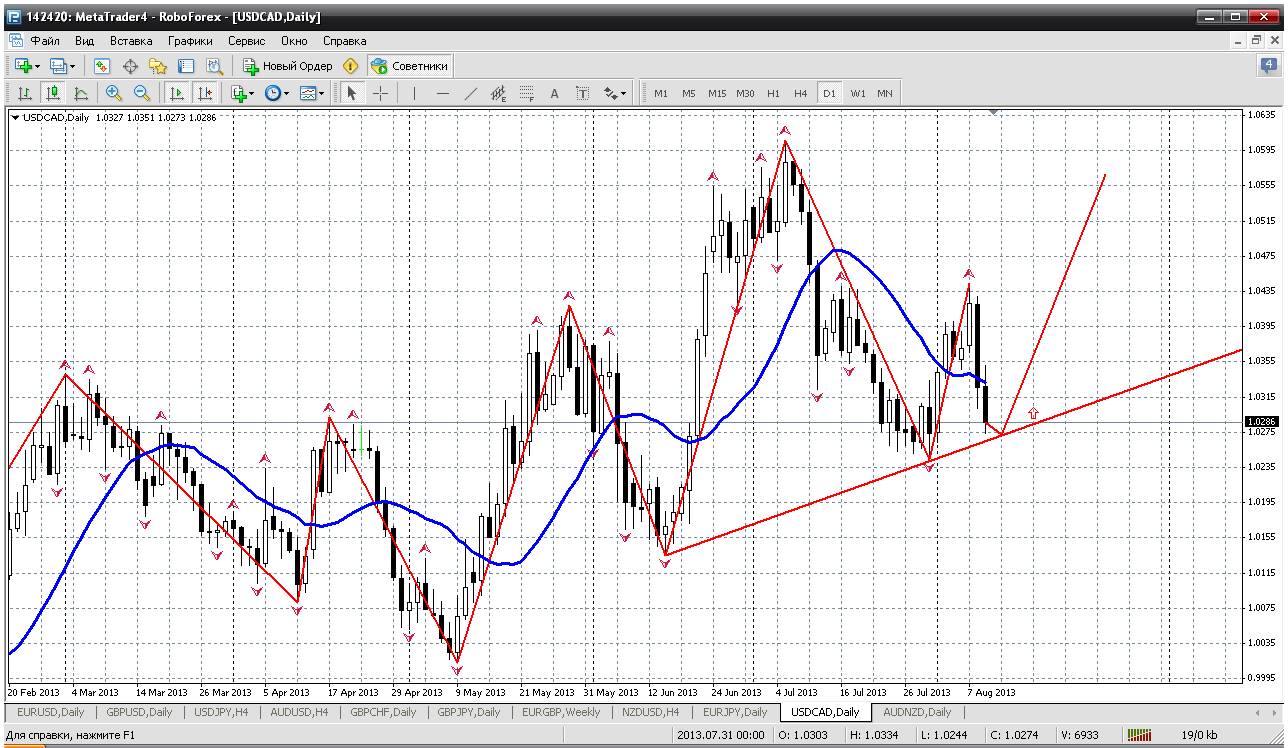Select the Cursor arrow tool
The image size is (1288, 748).
[351, 93]
